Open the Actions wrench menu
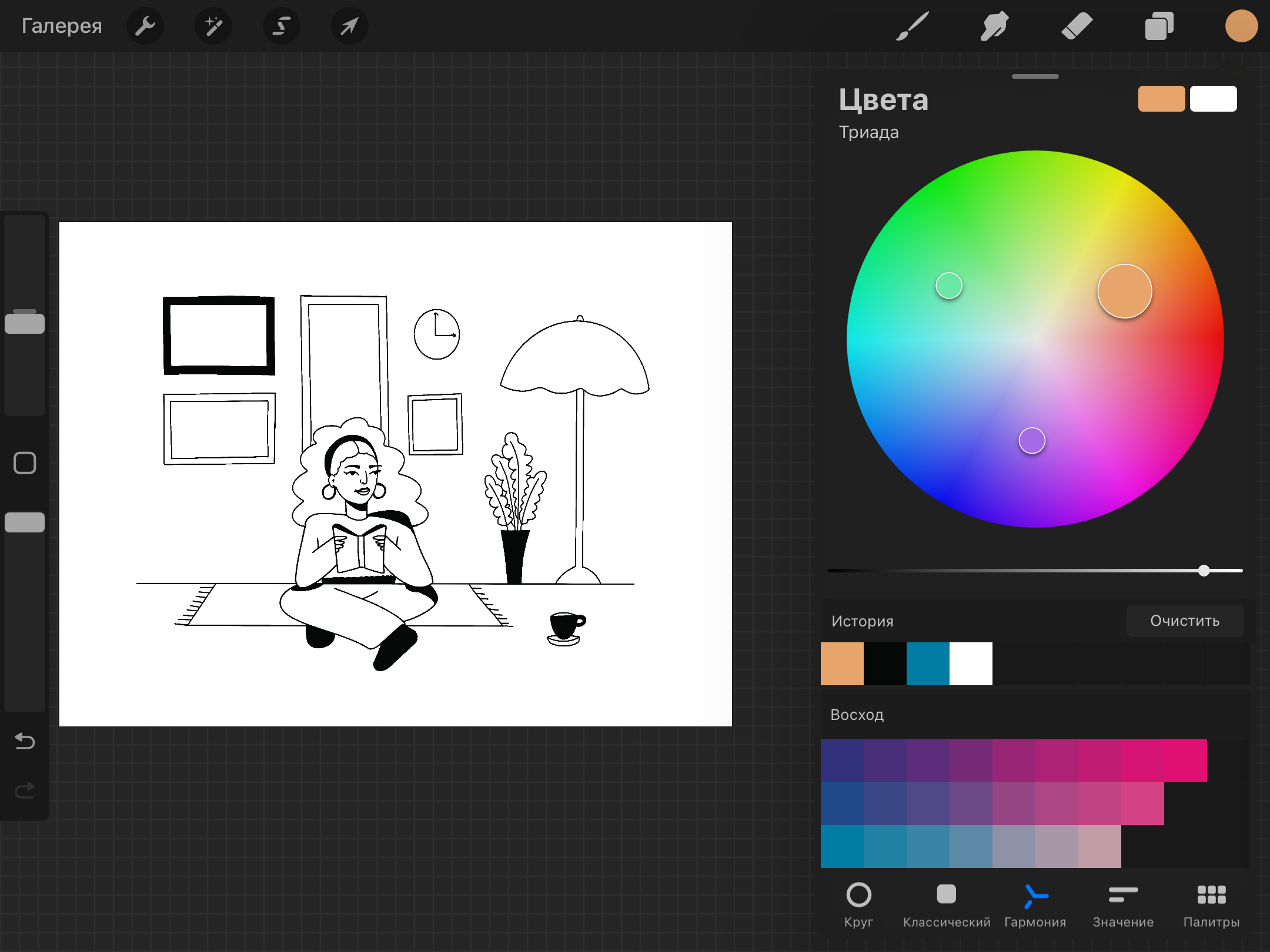The width and height of the screenshot is (1270, 952). tap(145, 26)
